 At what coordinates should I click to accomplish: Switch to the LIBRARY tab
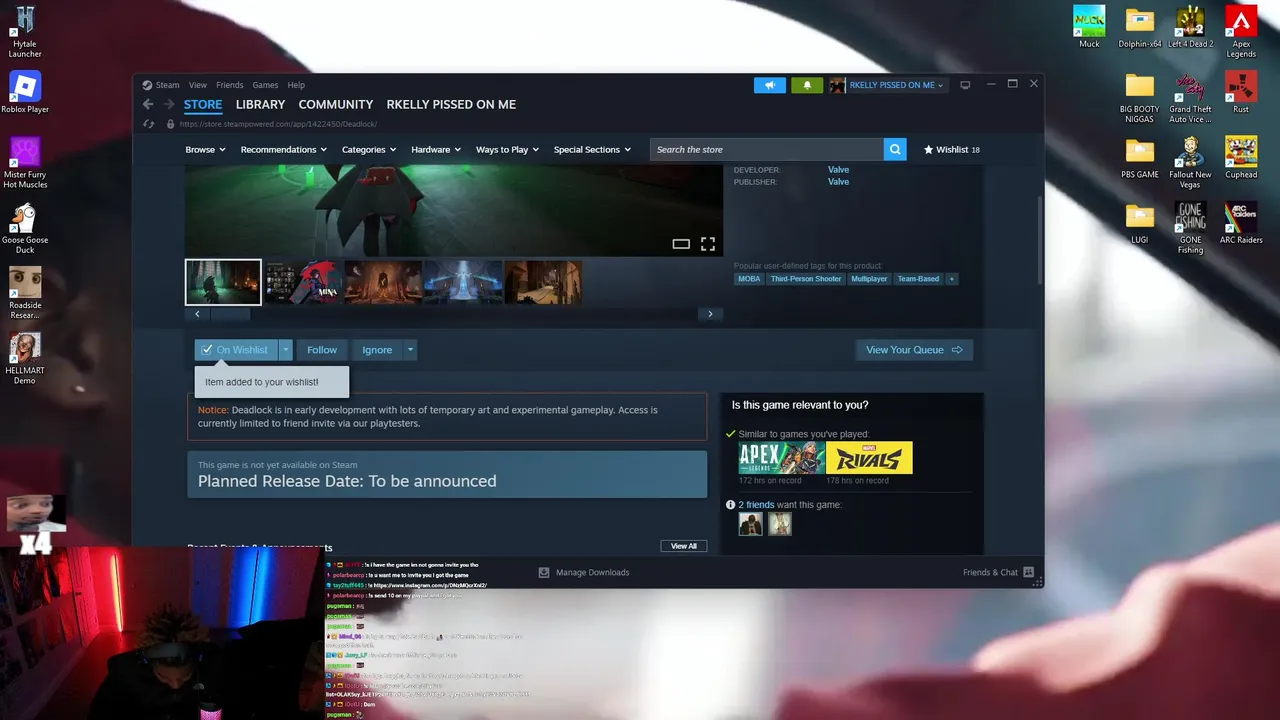tap(260, 104)
